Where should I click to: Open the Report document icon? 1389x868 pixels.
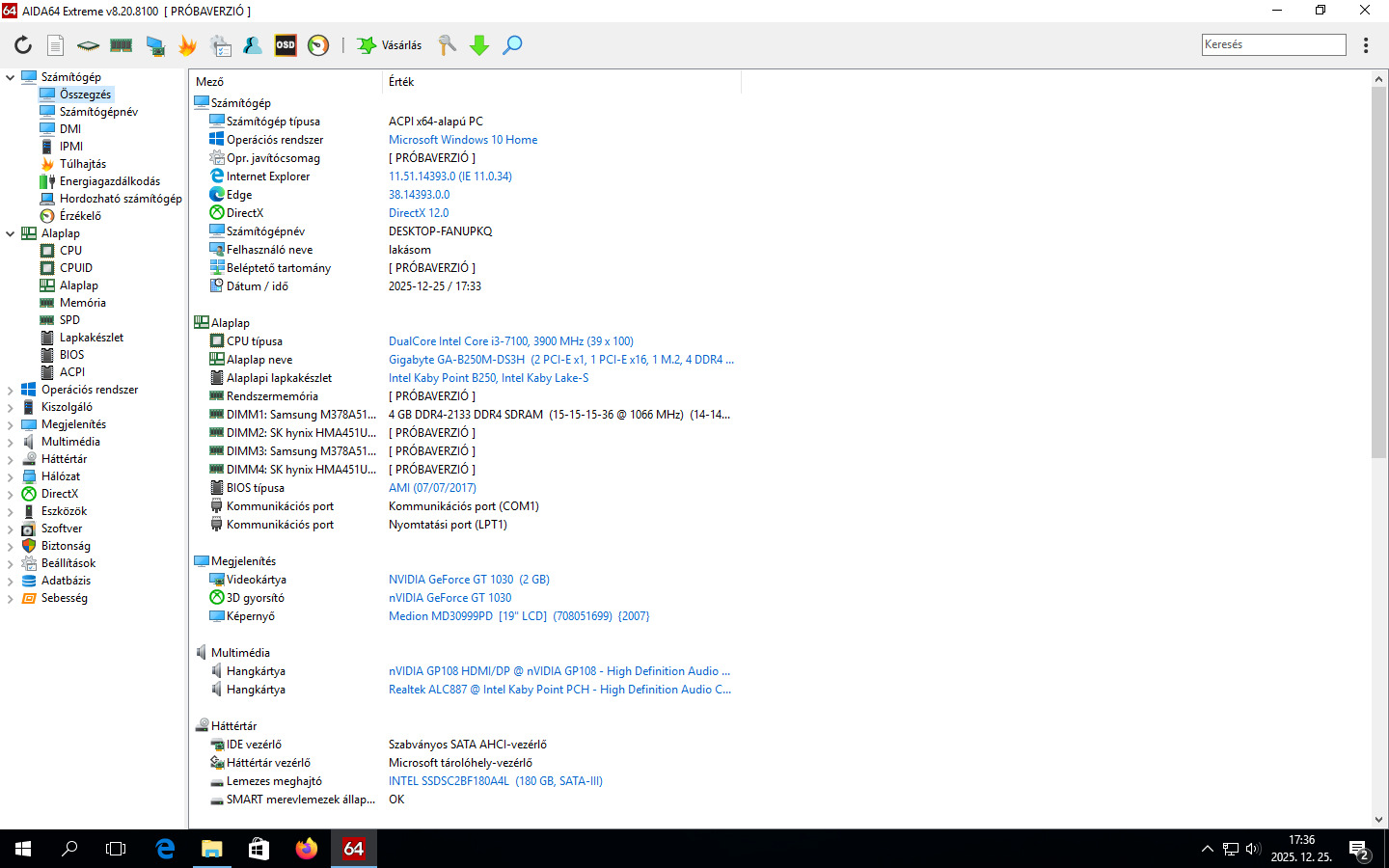point(56,45)
